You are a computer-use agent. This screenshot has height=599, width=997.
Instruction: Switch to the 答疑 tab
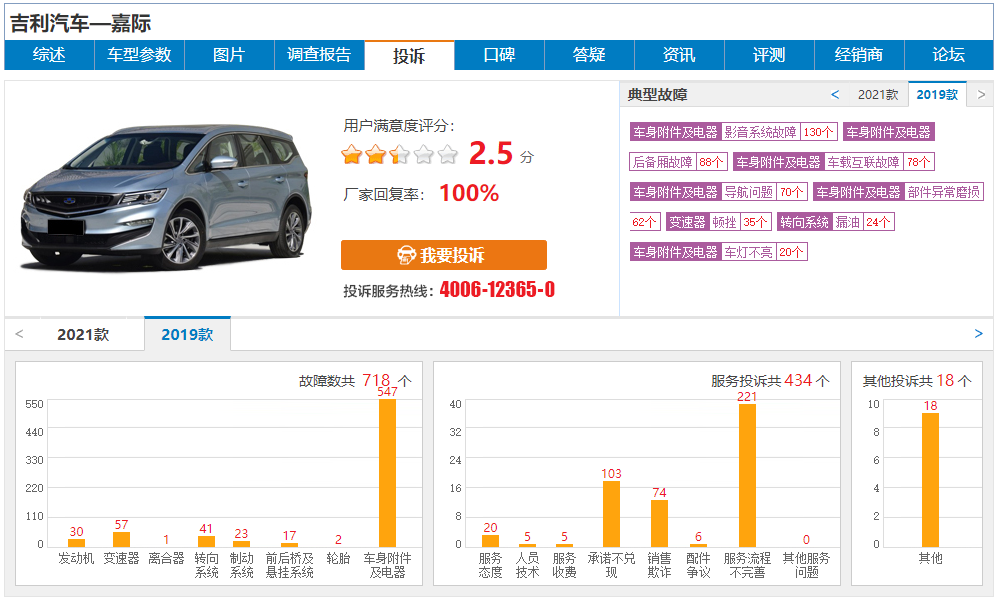click(x=589, y=55)
